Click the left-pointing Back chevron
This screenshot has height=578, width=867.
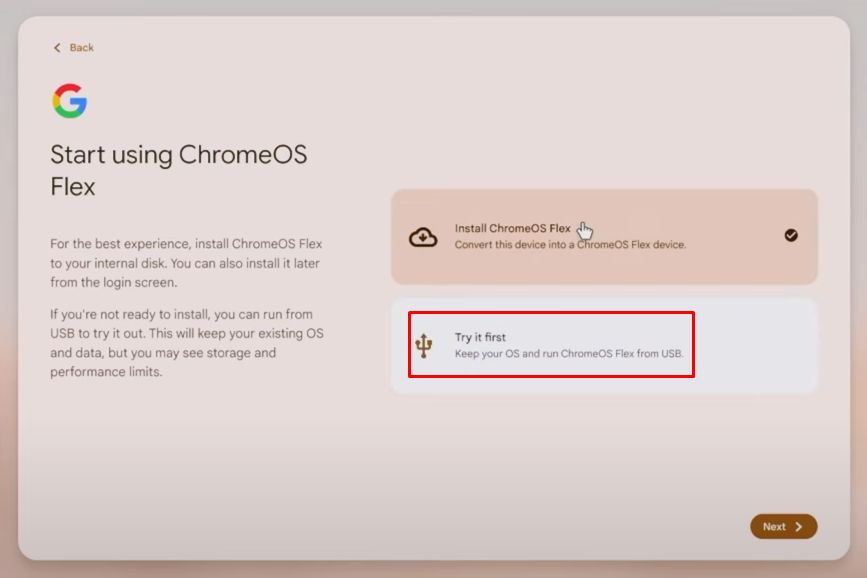(x=57, y=47)
